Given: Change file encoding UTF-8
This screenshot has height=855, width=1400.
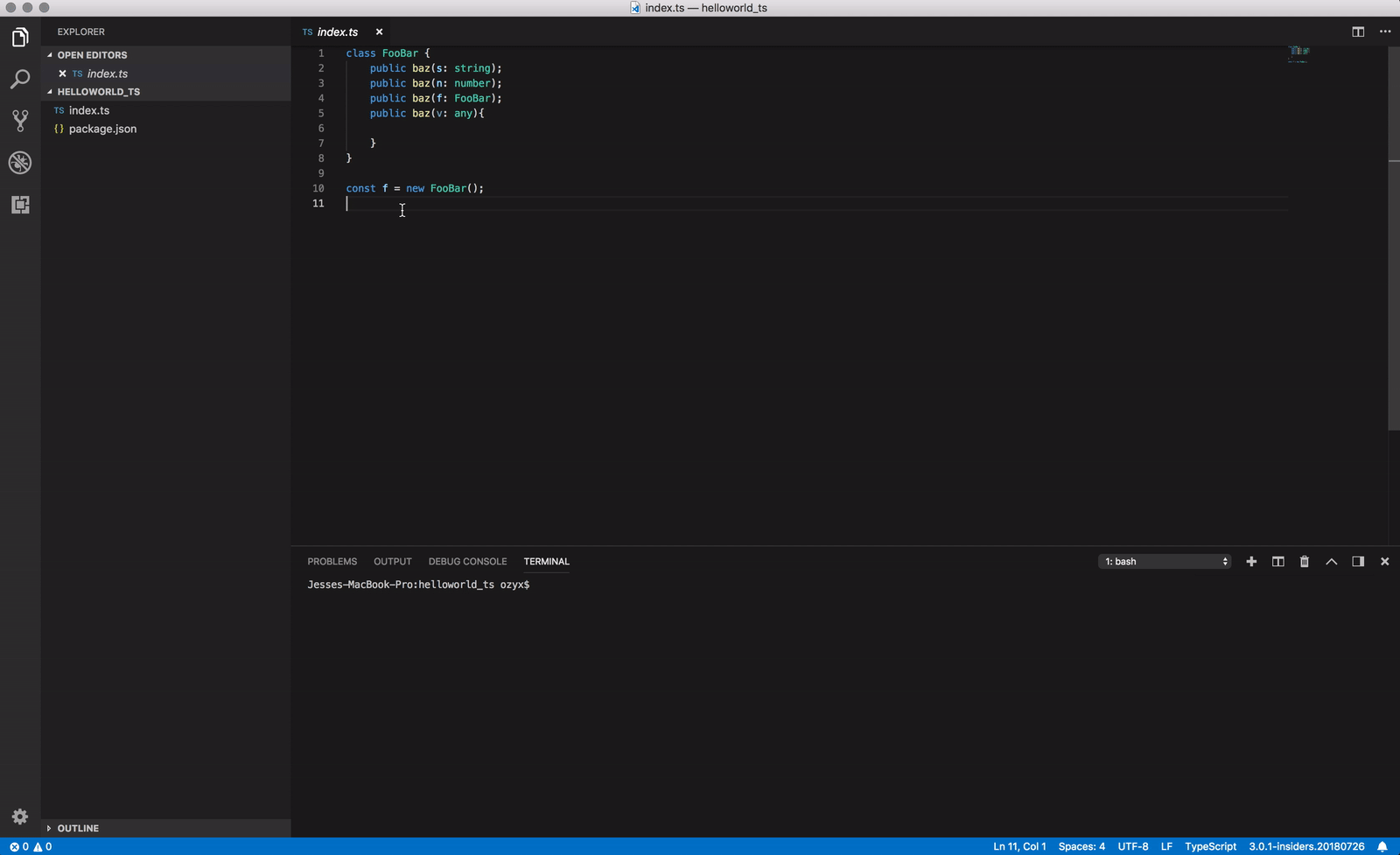Looking at the screenshot, I should click(1133, 846).
